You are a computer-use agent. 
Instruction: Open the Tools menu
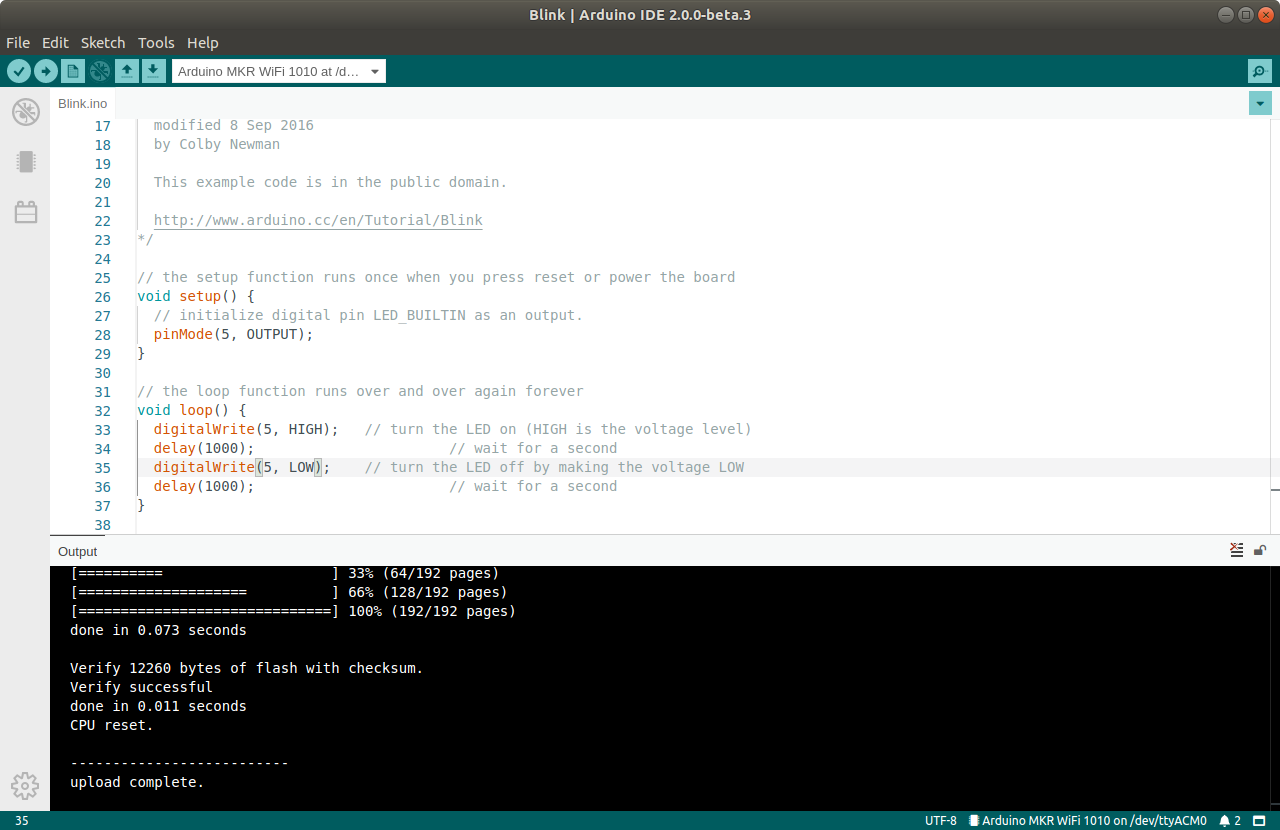(x=156, y=43)
